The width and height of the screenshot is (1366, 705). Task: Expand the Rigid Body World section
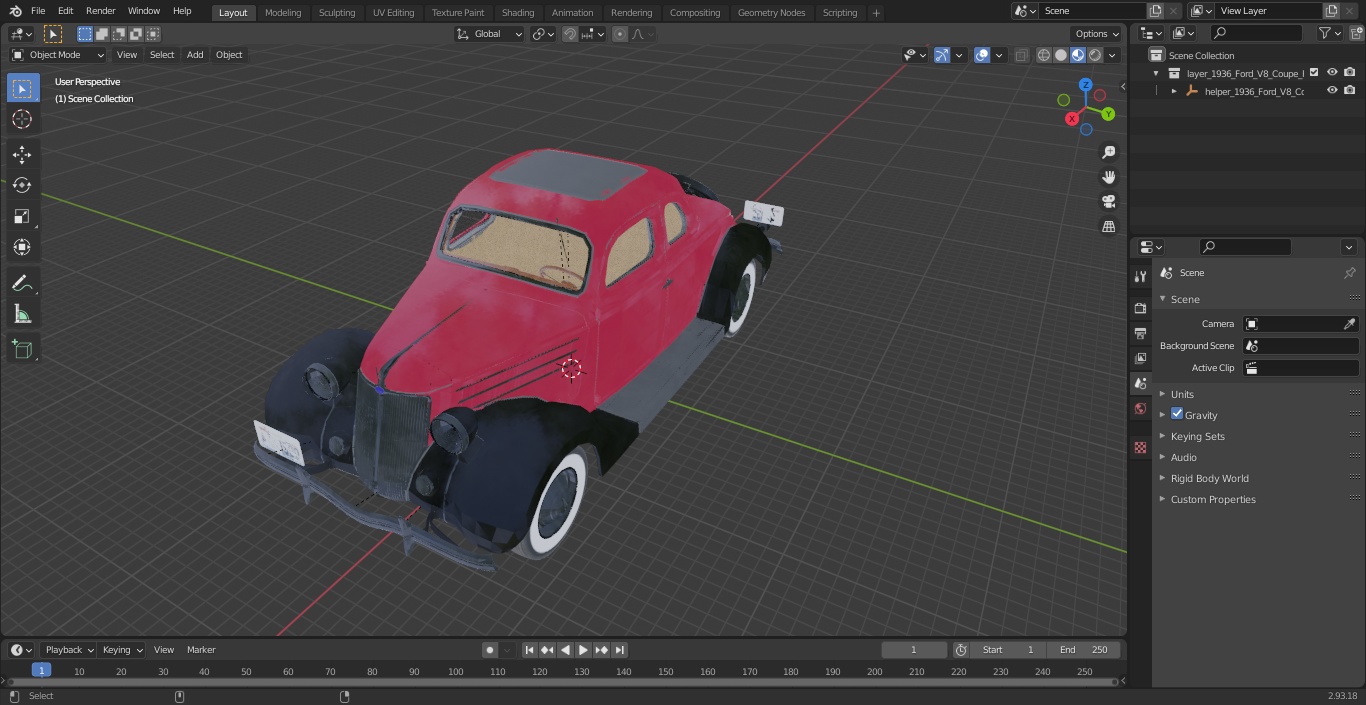click(x=1209, y=478)
